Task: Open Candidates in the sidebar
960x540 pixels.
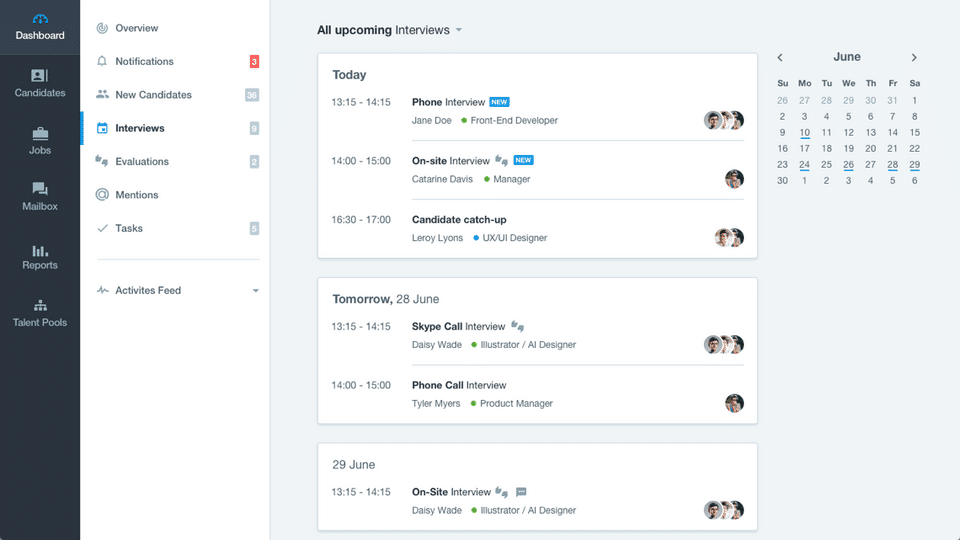Action: pos(40,83)
